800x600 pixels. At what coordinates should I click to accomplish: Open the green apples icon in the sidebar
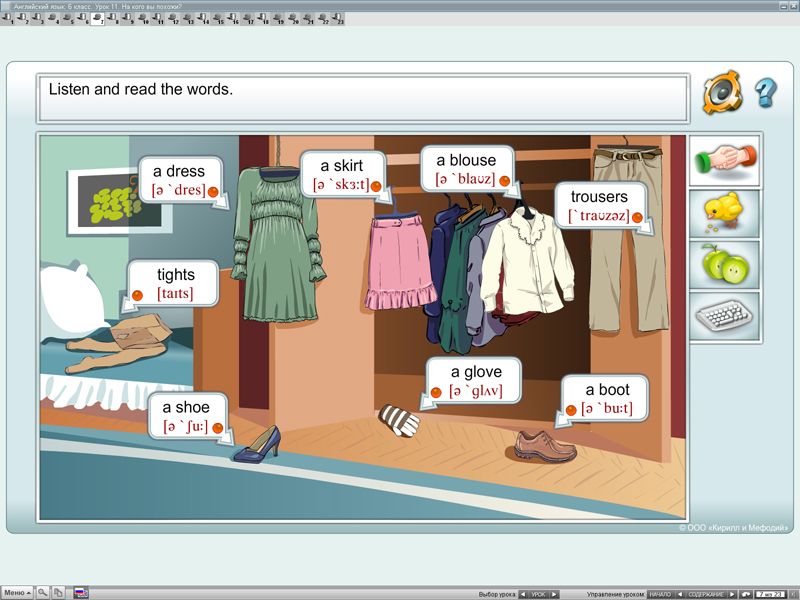pos(724,265)
